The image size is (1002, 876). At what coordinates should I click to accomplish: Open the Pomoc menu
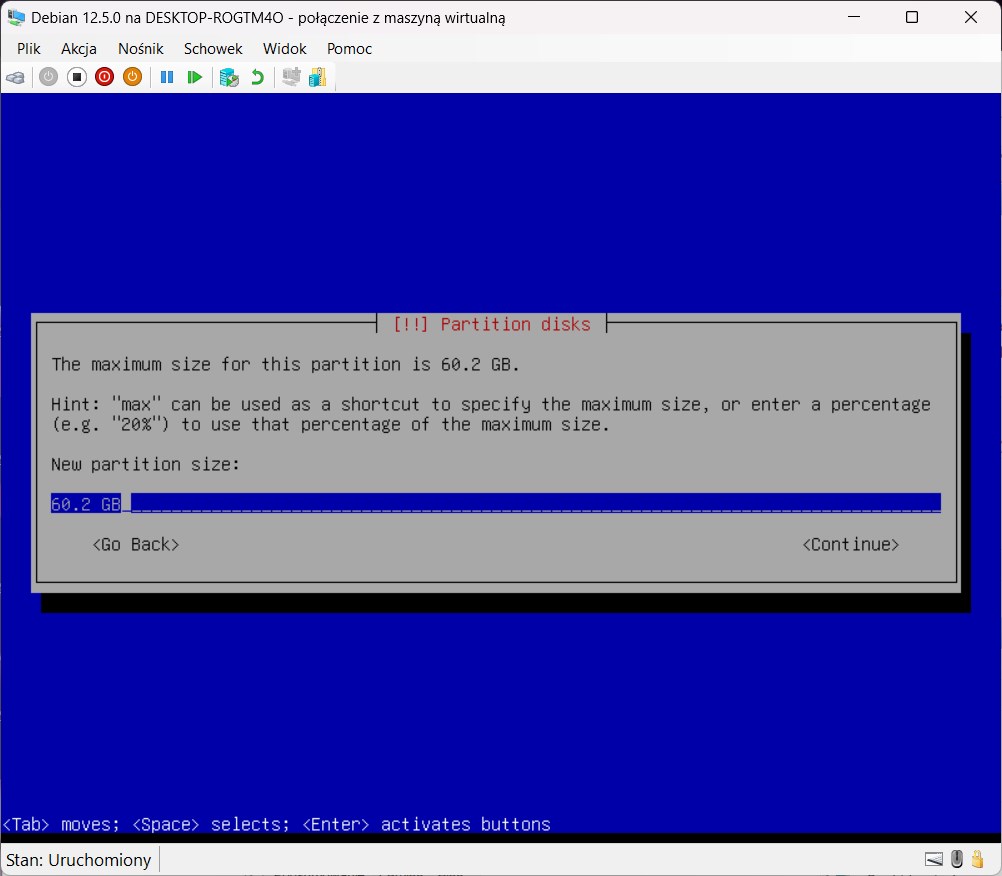(349, 49)
